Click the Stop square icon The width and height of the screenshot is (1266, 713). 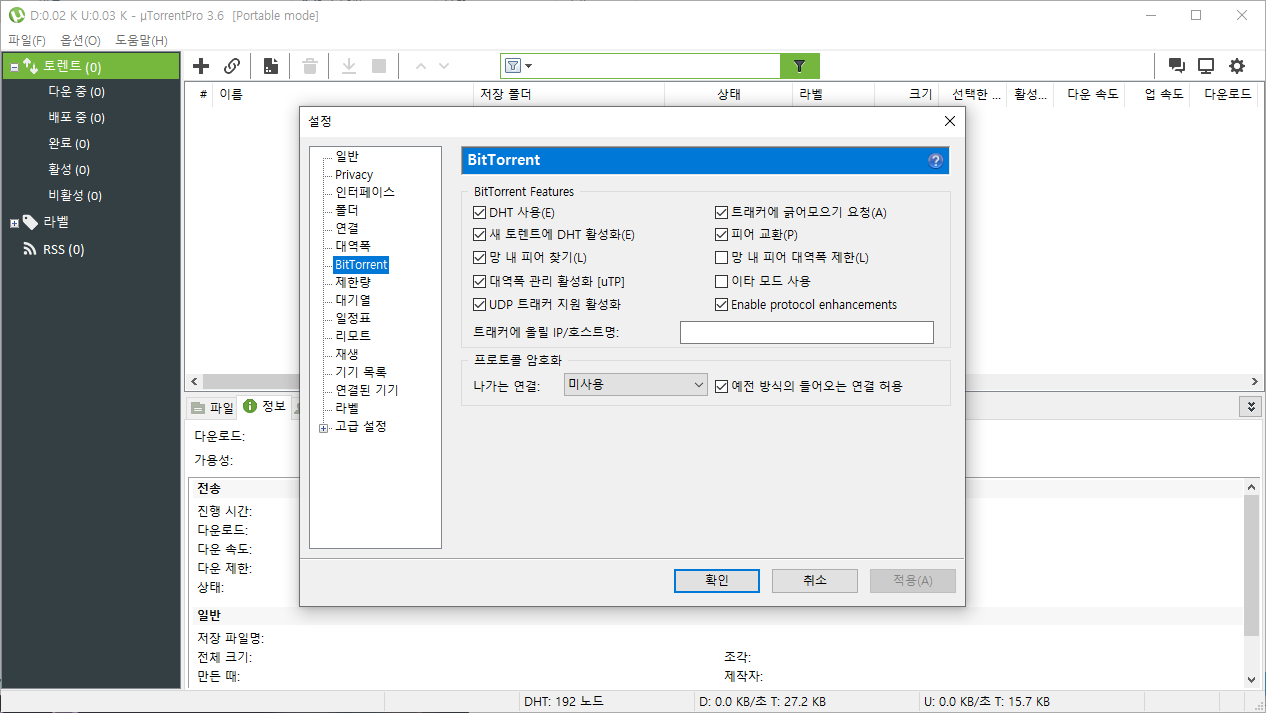tap(379, 66)
